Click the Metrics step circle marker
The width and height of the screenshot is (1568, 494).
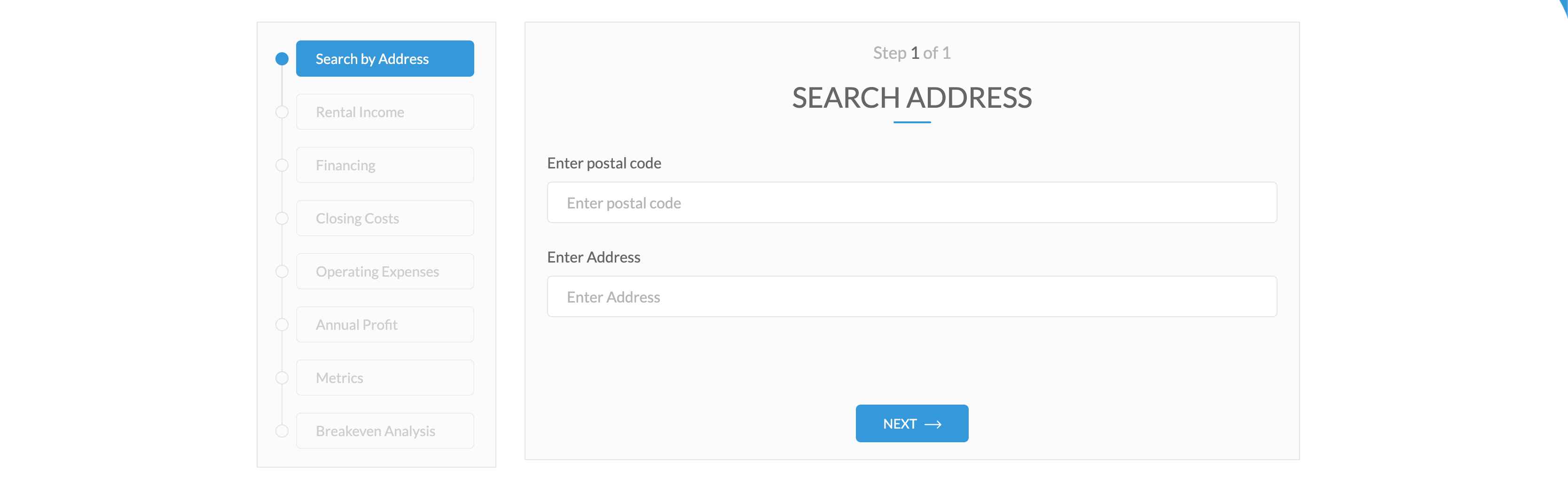point(282,378)
